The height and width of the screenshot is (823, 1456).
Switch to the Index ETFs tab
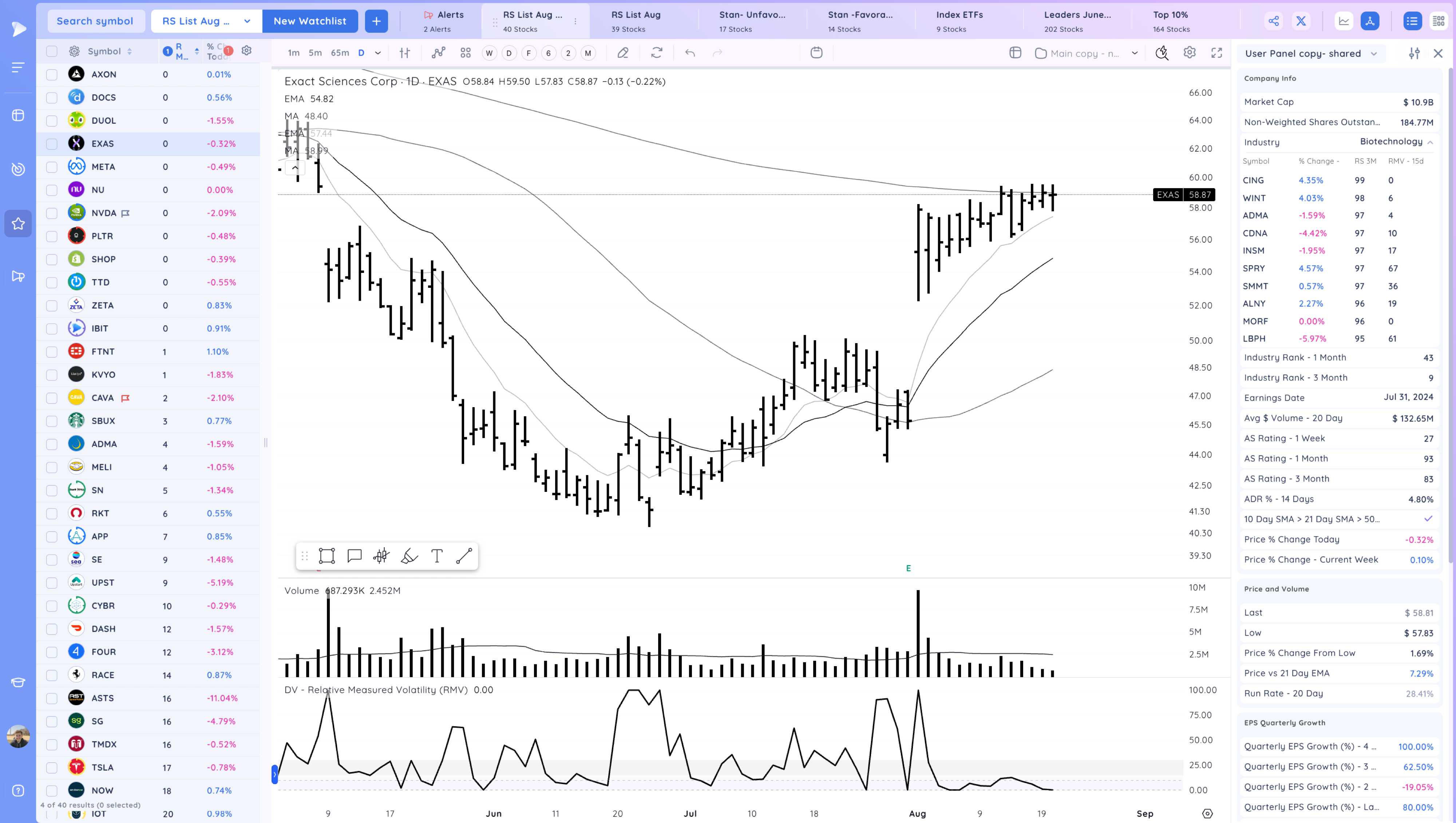[x=959, y=21]
